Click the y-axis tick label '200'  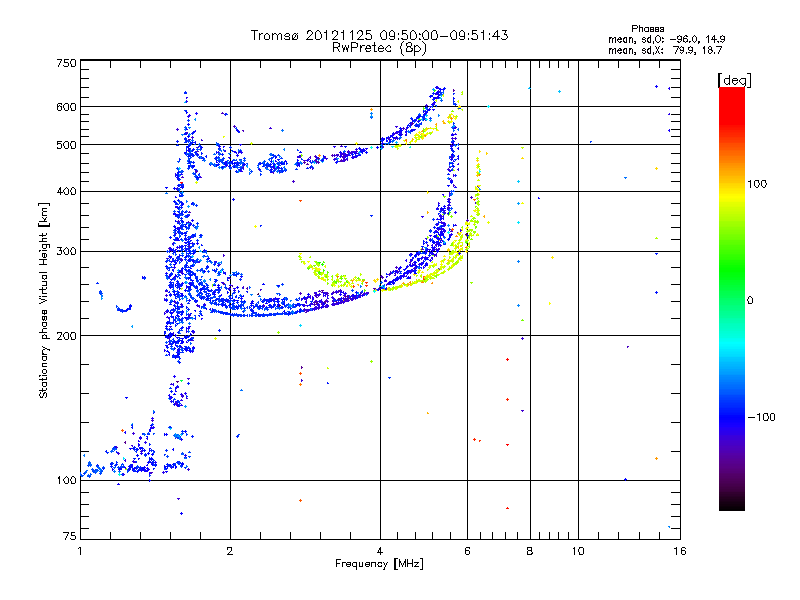click(x=66, y=336)
